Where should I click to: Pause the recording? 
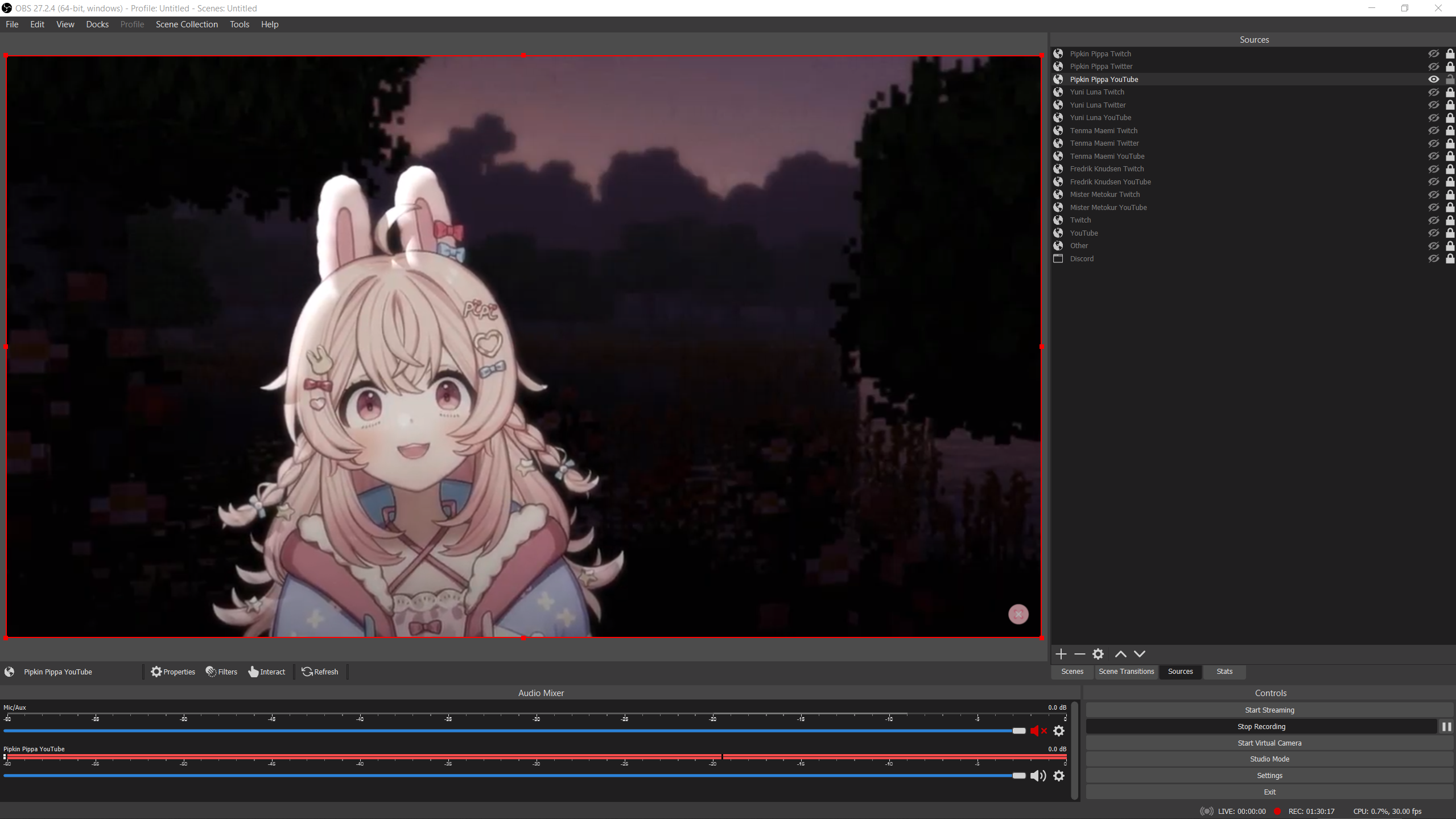click(1446, 727)
